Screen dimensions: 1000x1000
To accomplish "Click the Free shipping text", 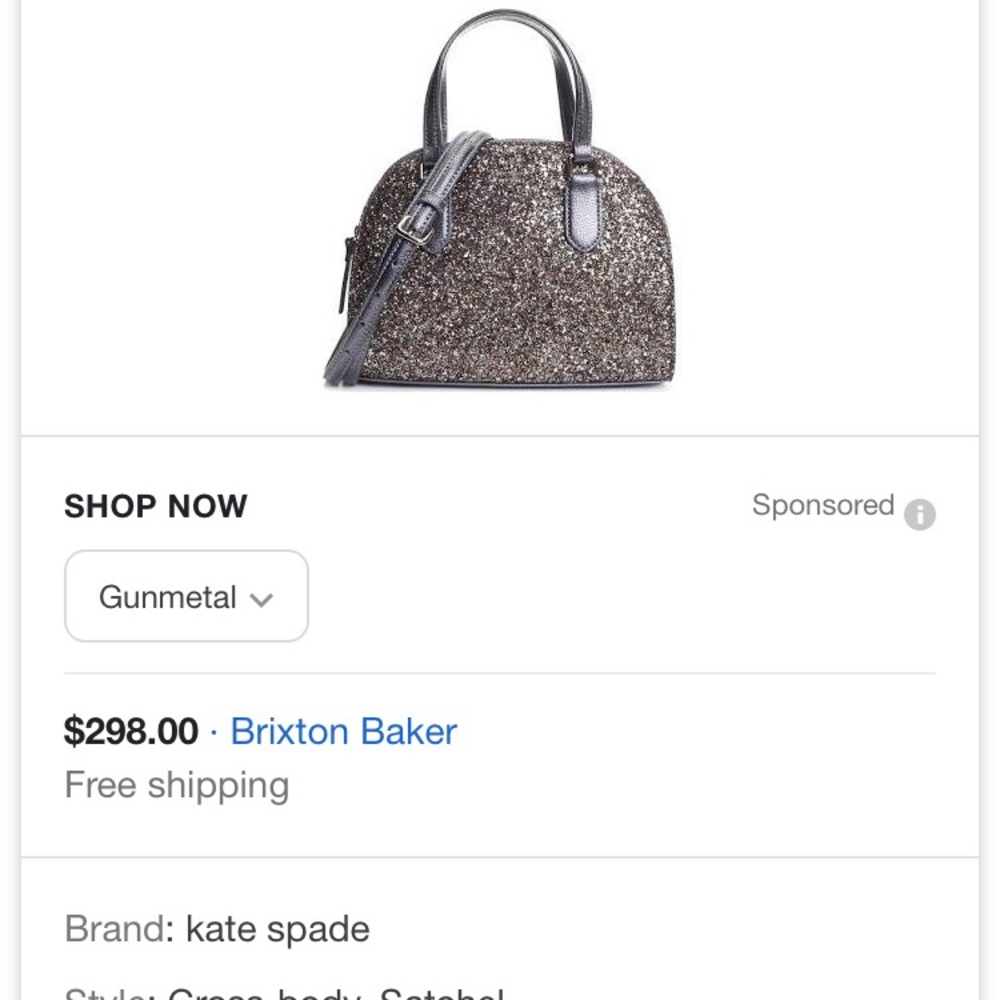I will coord(176,785).
